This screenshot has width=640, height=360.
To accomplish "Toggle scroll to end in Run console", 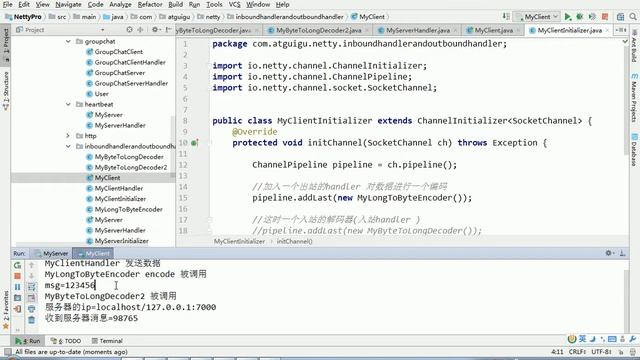I will coord(31,298).
